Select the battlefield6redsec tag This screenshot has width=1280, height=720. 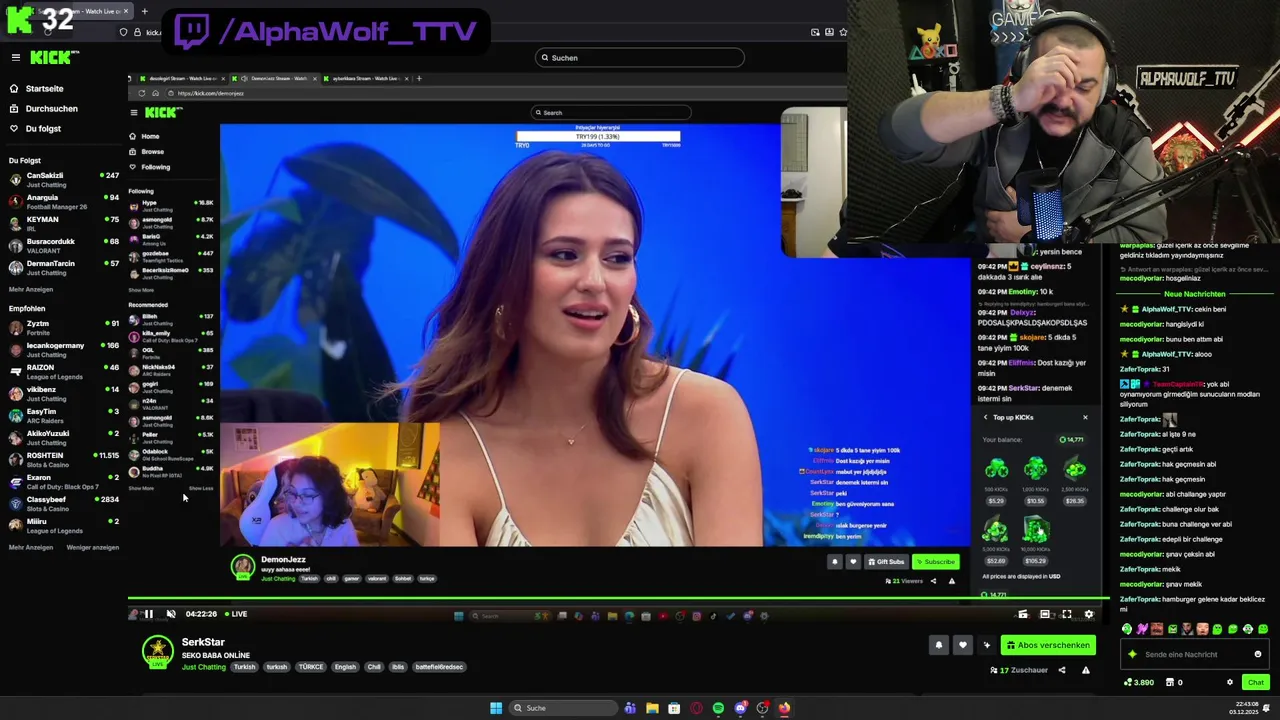439,667
